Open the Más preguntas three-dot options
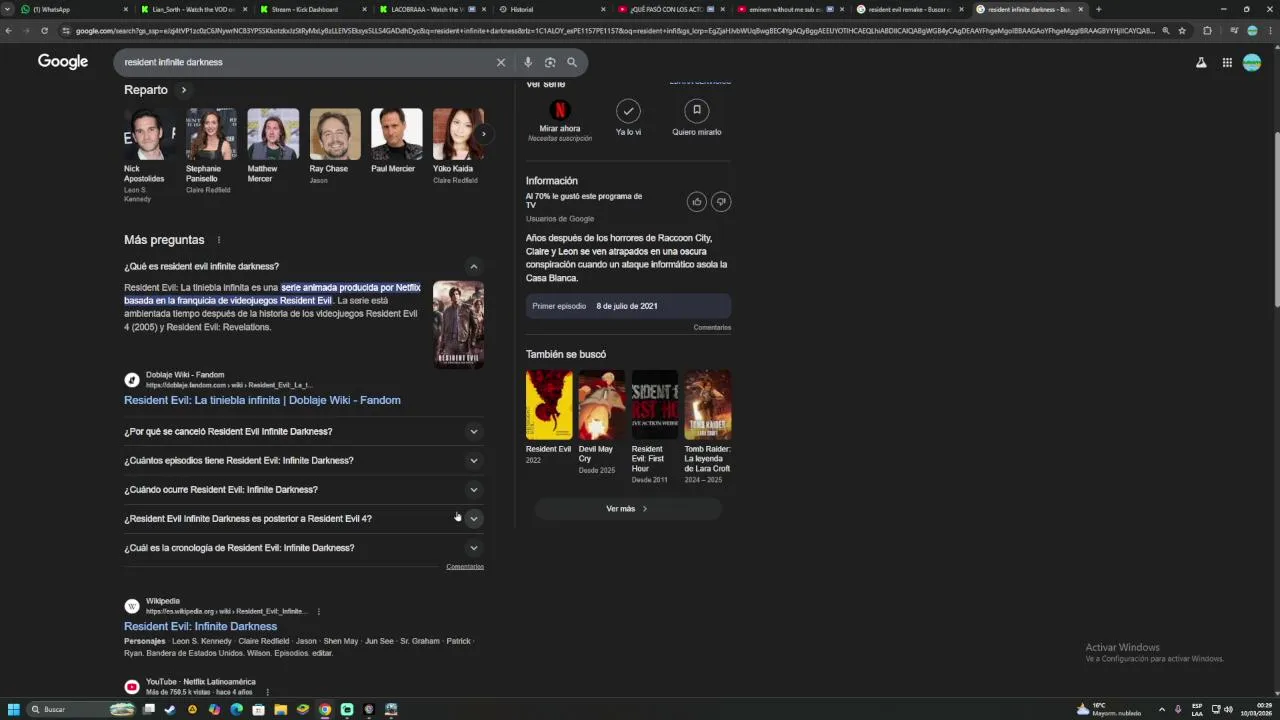The width and height of the screenshot is (1280, 720). click(x=219, y=240)
